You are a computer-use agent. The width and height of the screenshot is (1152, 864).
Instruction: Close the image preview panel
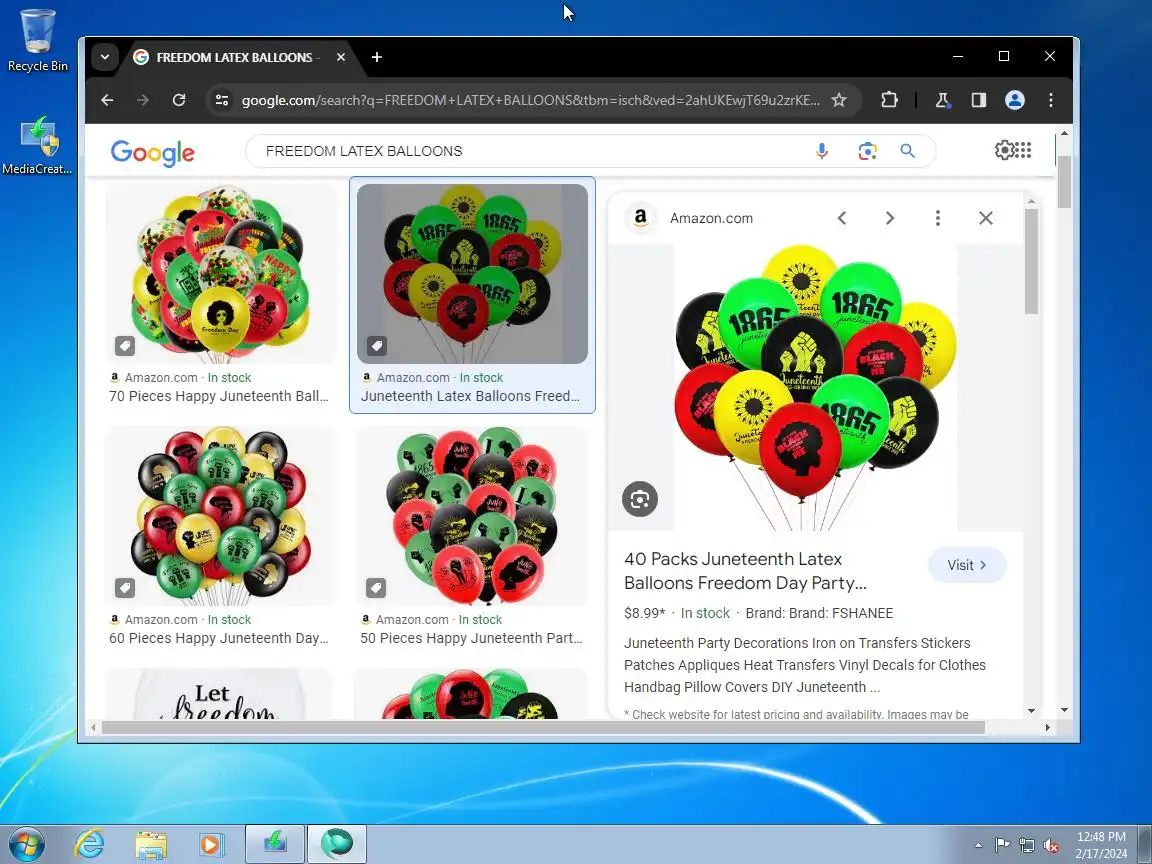click(x=986, y=218)
